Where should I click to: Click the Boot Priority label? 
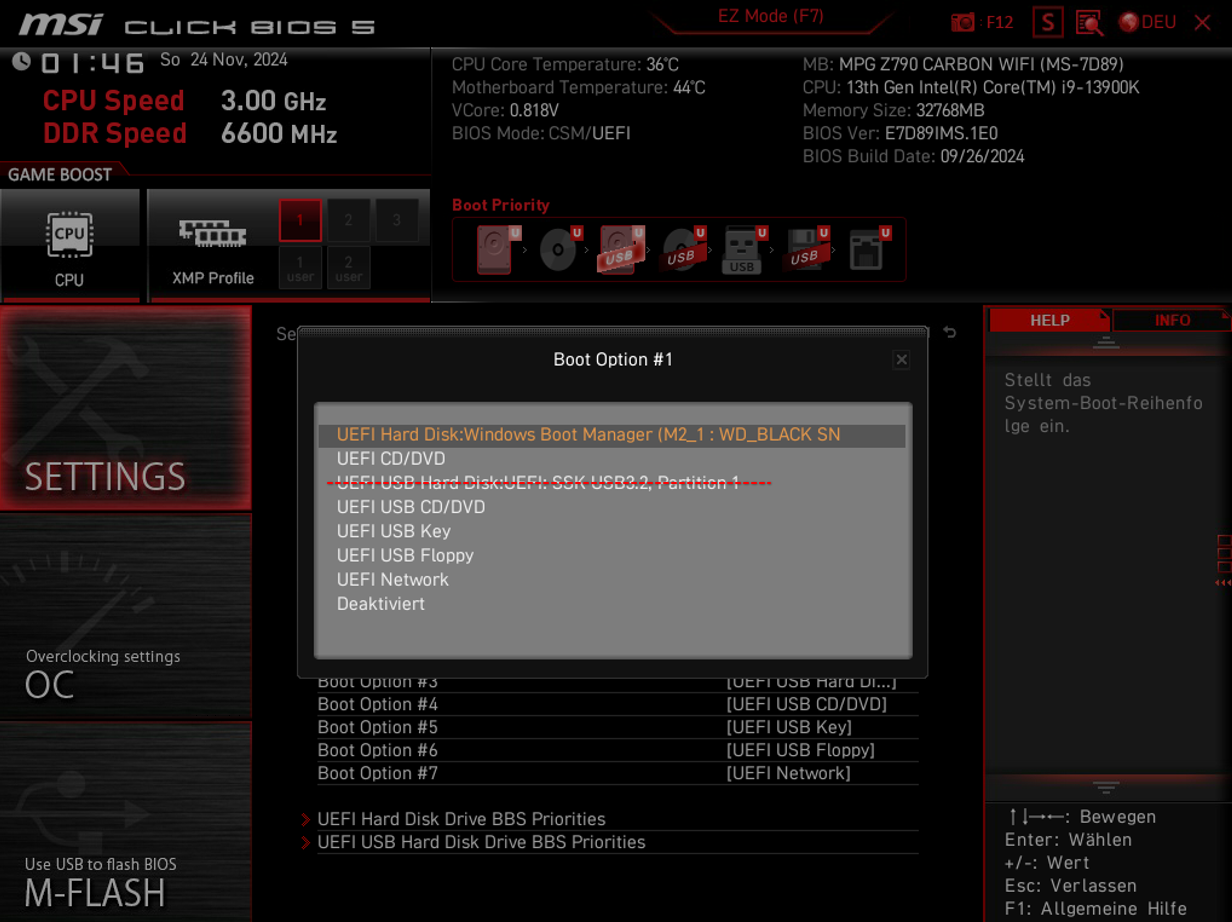(x=501, y=205)
